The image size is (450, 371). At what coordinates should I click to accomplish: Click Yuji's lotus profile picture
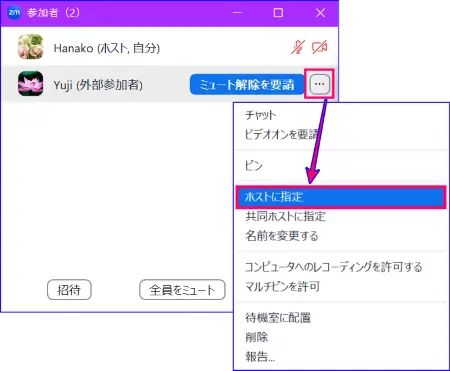(31, 84)
